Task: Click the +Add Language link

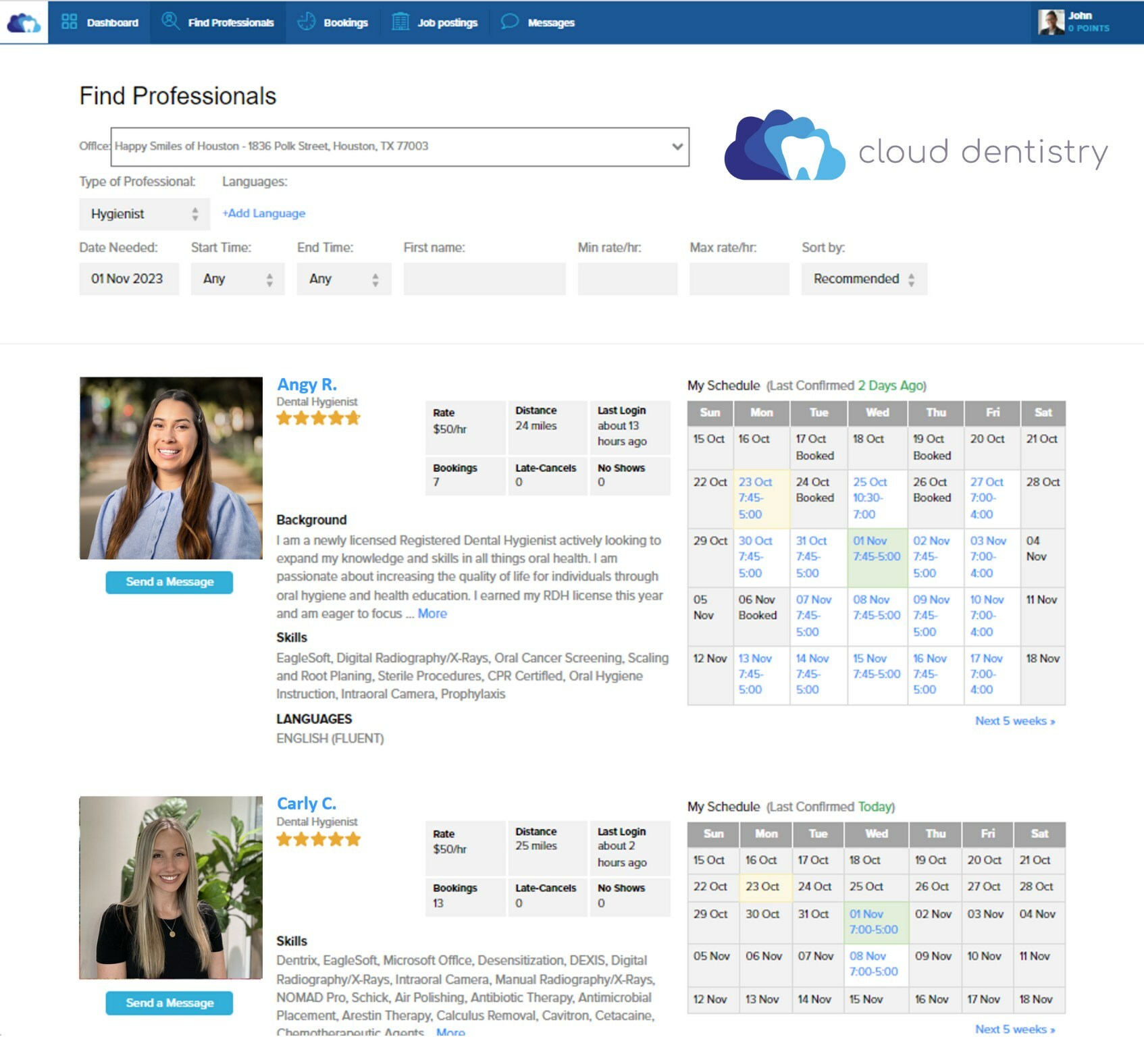Action: pos(264,213)
